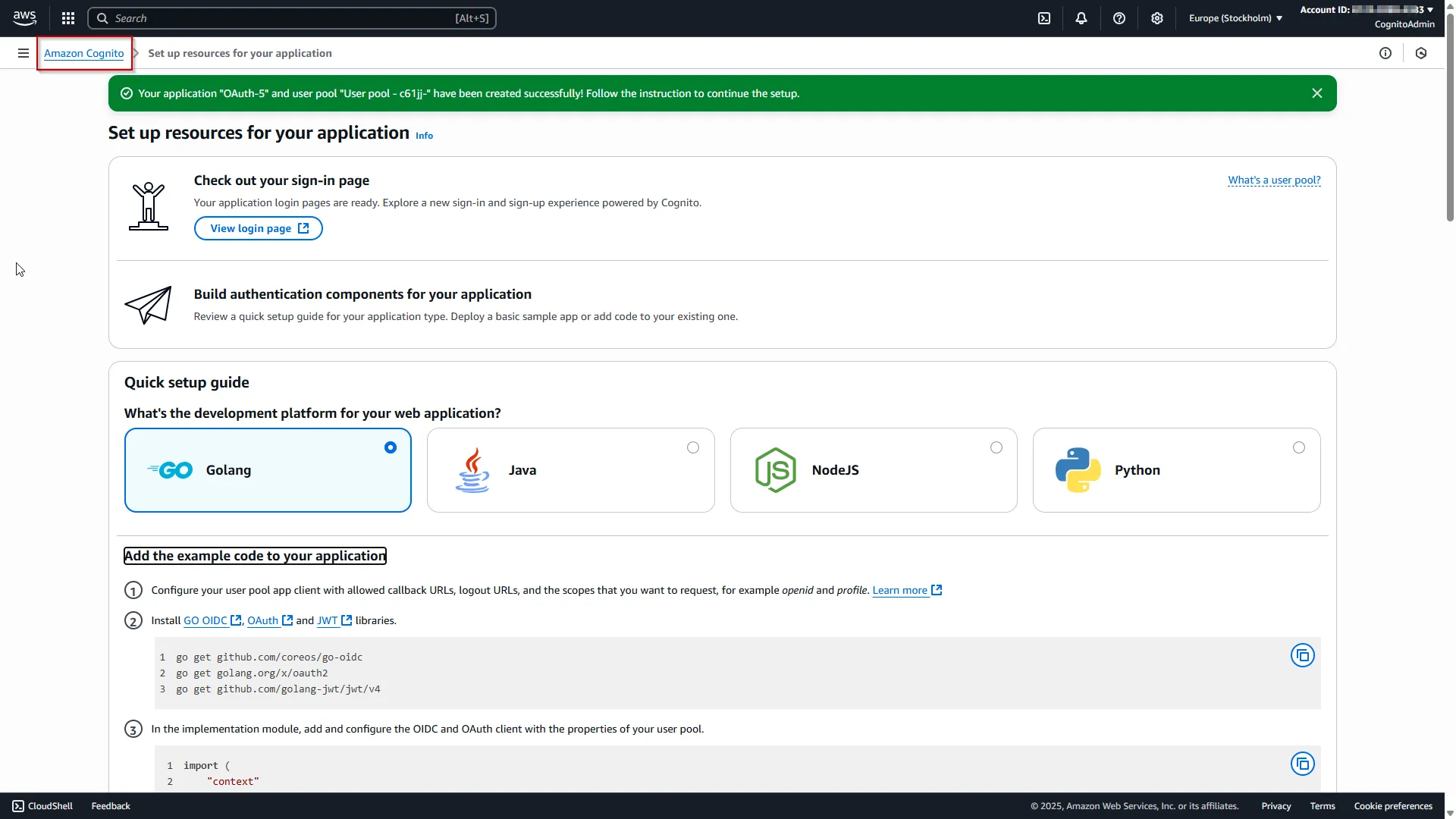This screenshot has height=819, width=1456.
Task: Open the settings gear in top bar
Action: pos(1157,18)
